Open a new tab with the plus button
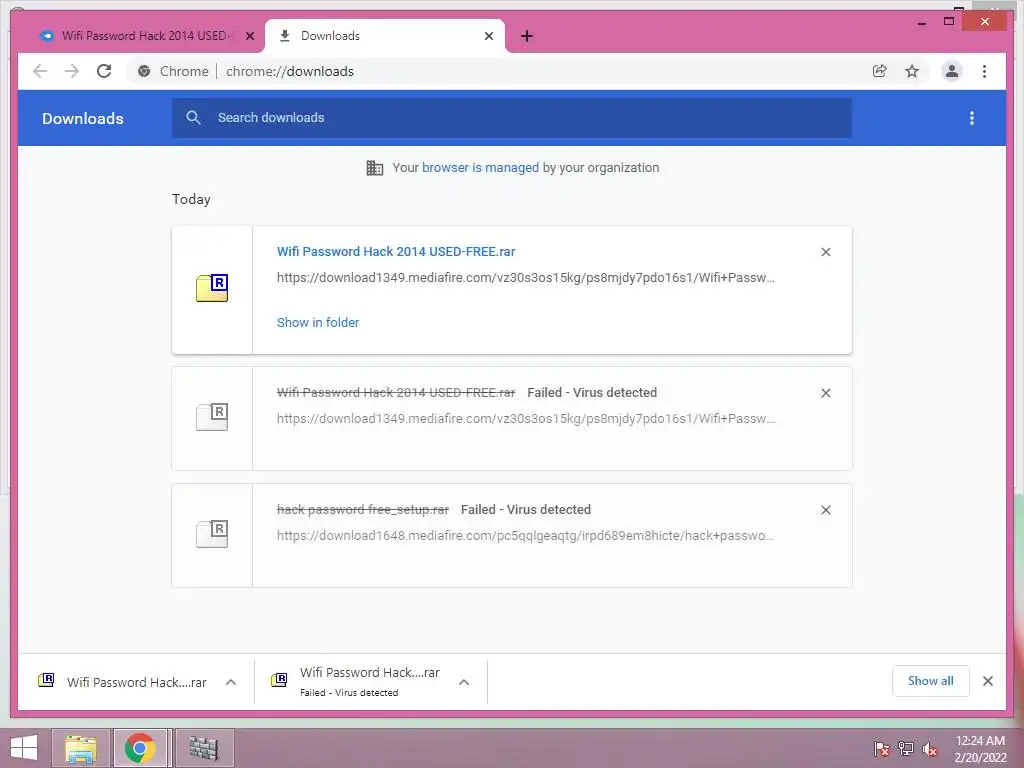Viewport: 1024px width, 768px height. tap(527, 36)
